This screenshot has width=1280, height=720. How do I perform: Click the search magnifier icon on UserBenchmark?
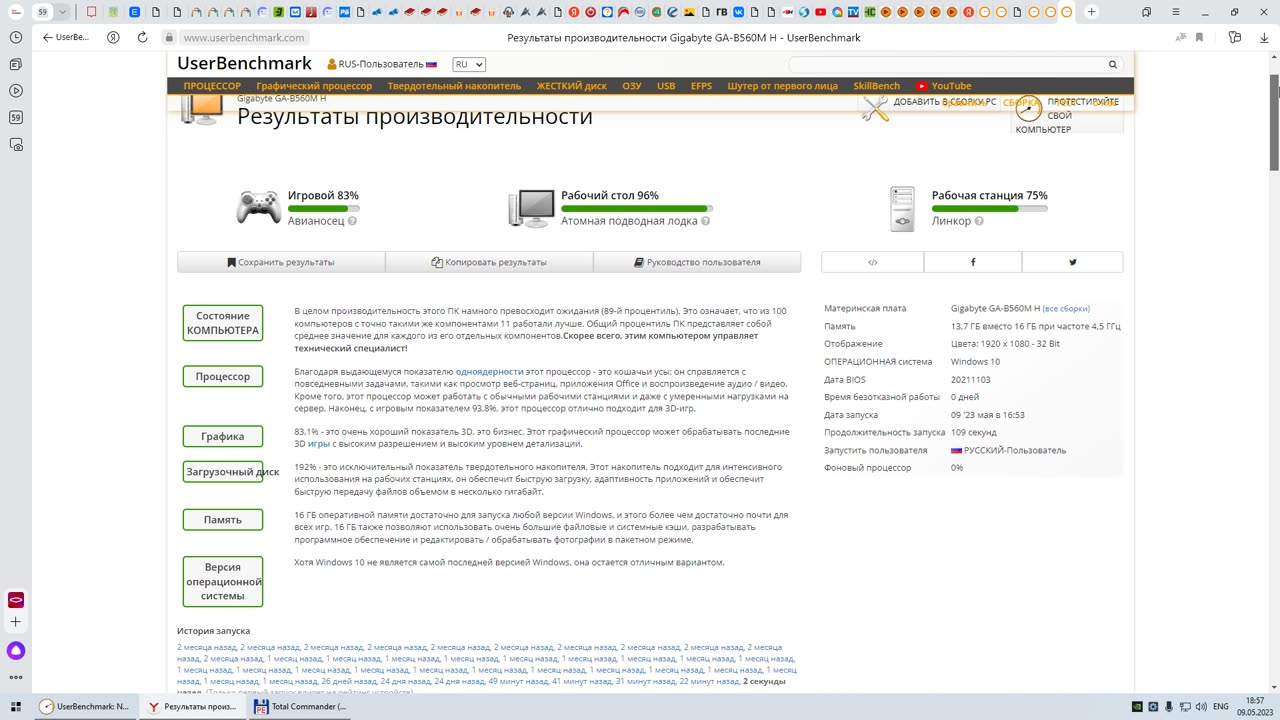pyautogui.click(x=1112, y=64)
